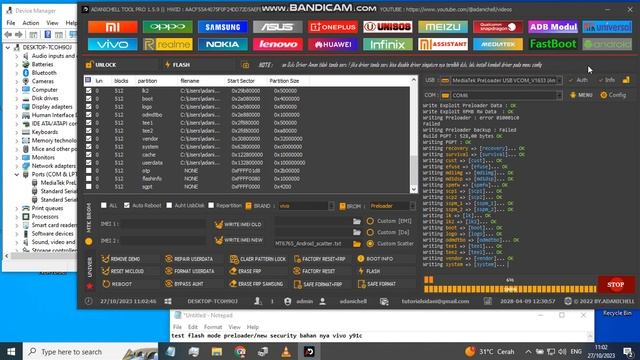
Task: Click the Device Manager horizontal scrollbar
Action: pos(41,256)
